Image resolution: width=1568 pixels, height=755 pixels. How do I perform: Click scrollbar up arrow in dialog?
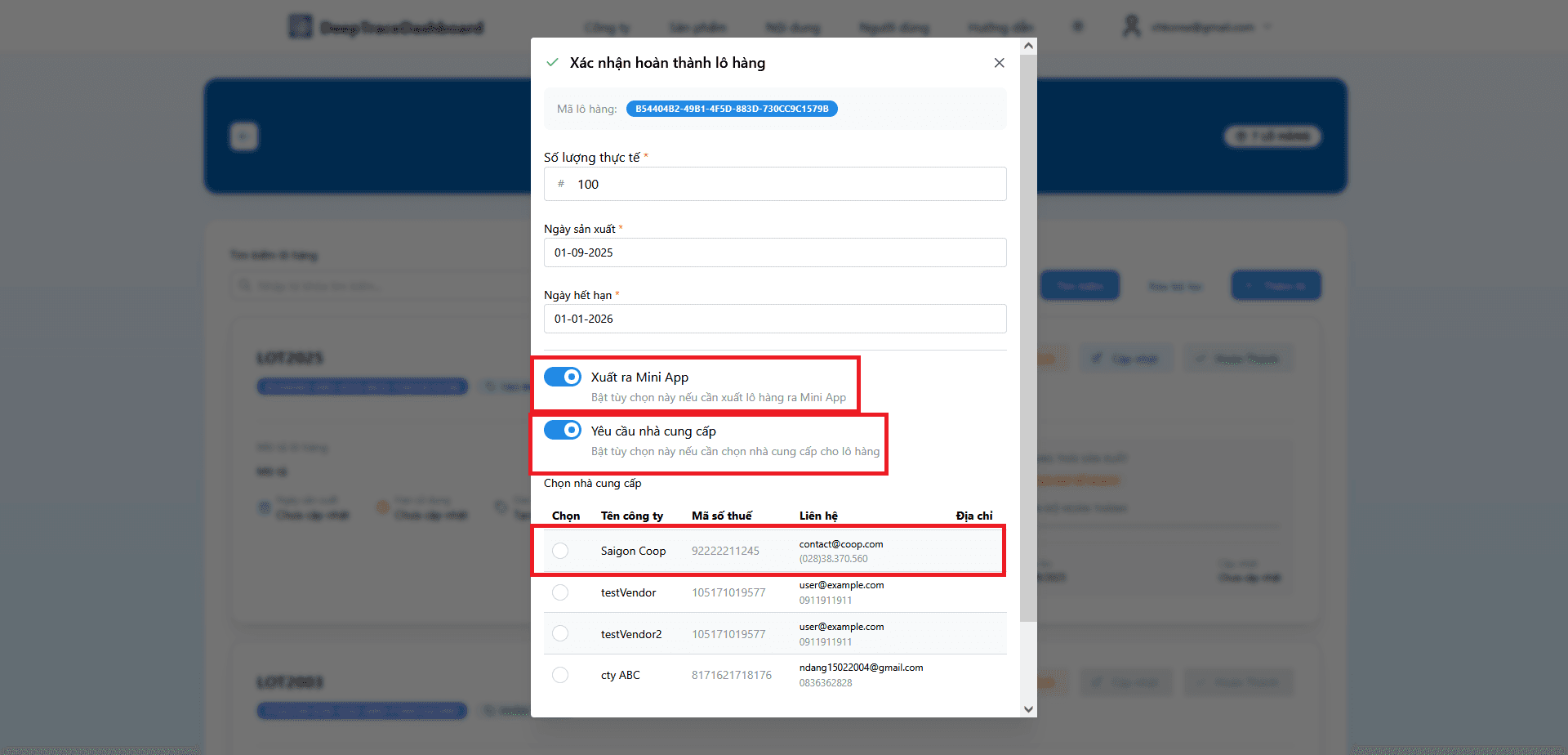pyautogui.click(x=1028, y=46)
